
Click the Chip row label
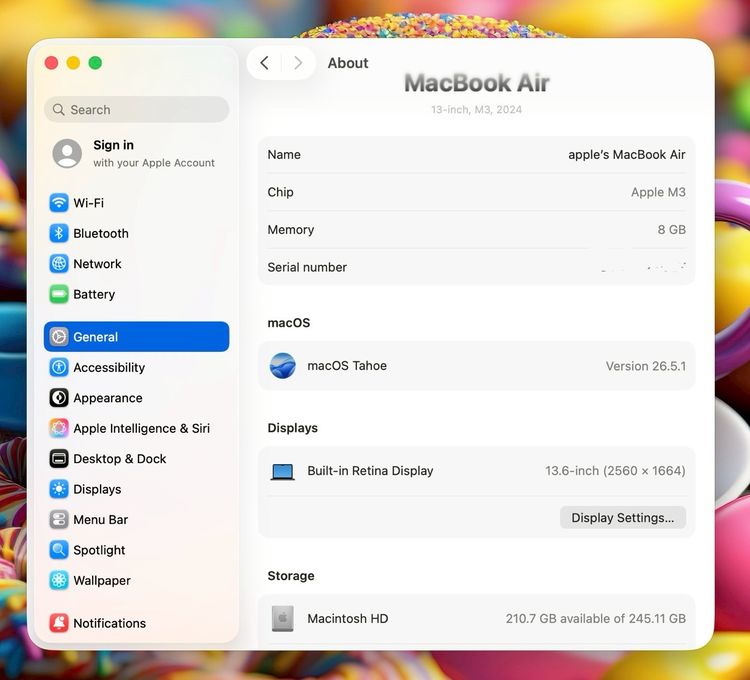[x=280, y=192]
